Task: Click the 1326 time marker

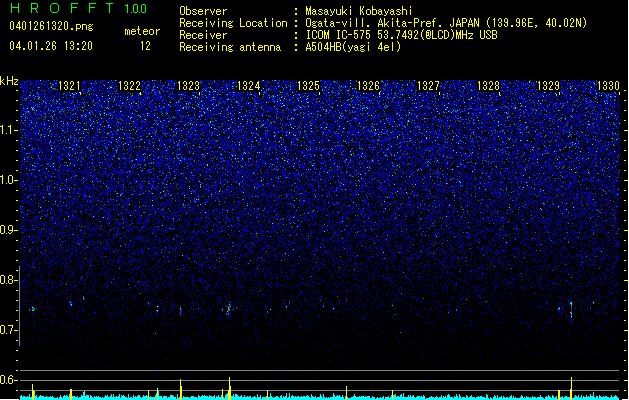Action: [368, 85]
